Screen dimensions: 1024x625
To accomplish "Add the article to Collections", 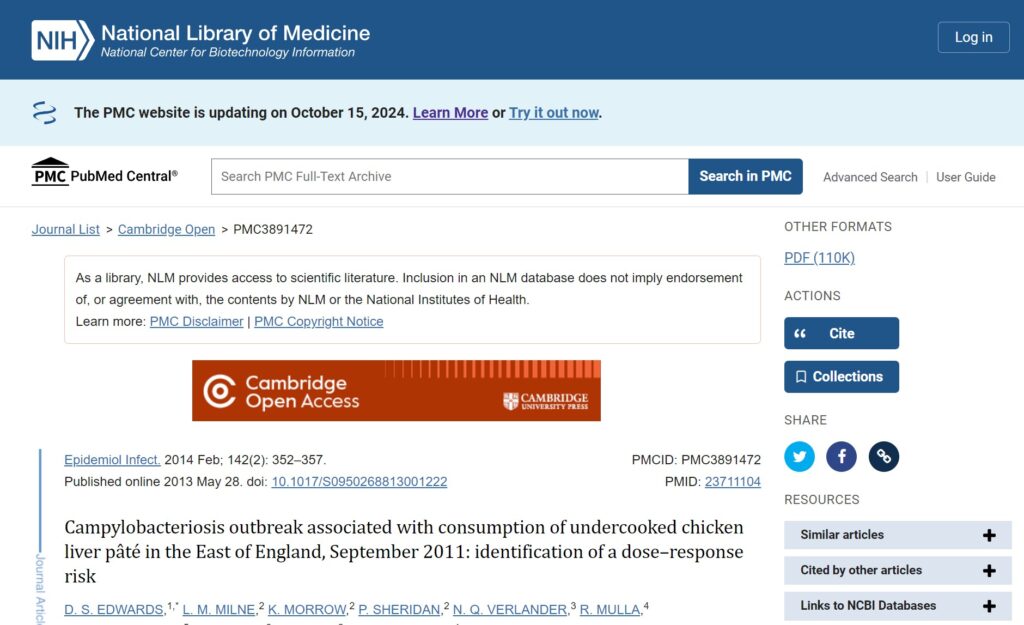I will click(841, 377).
